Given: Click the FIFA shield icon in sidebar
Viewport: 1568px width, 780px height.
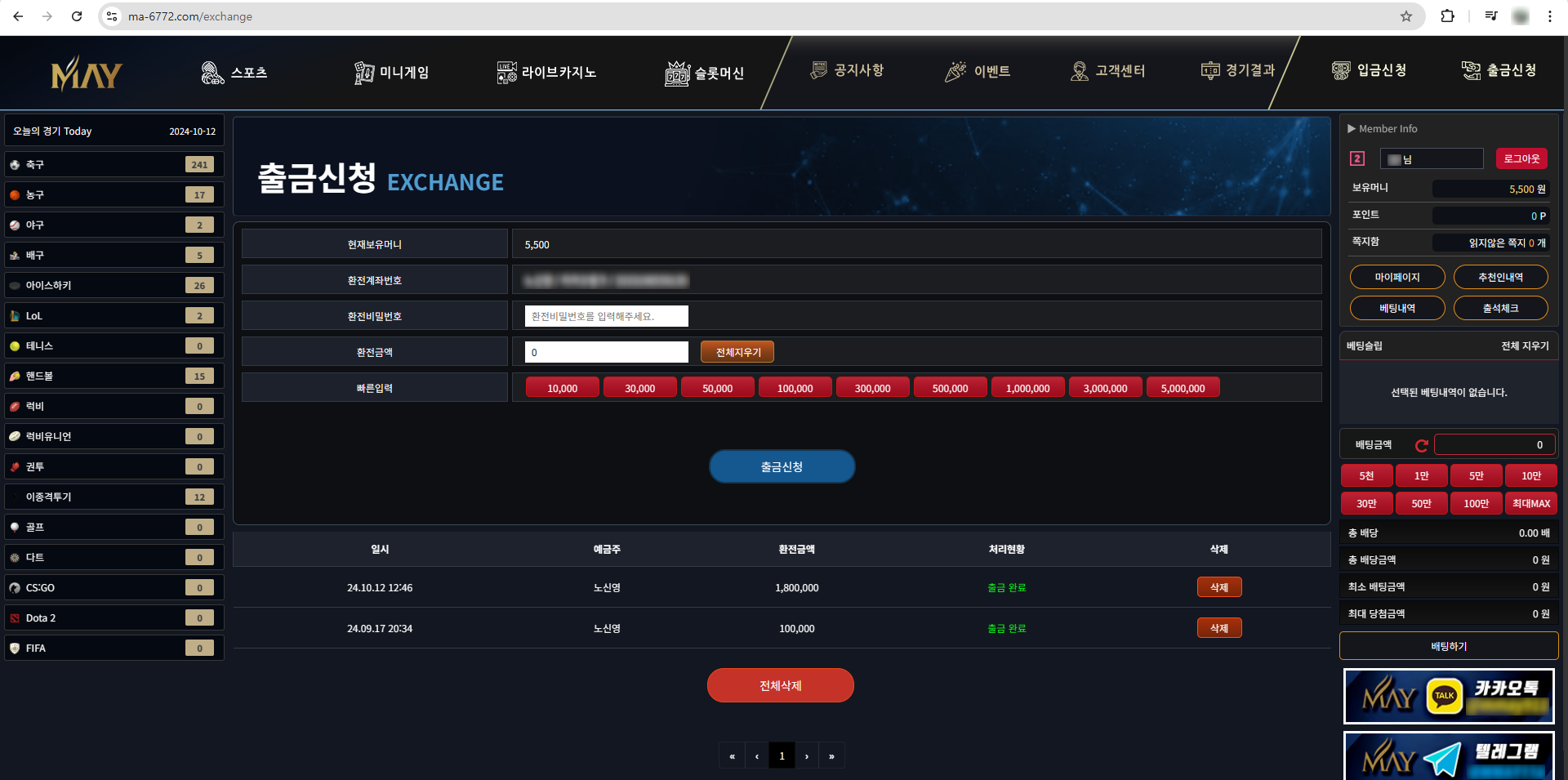Looking at the screenshot, I should [x=15, y=649].
